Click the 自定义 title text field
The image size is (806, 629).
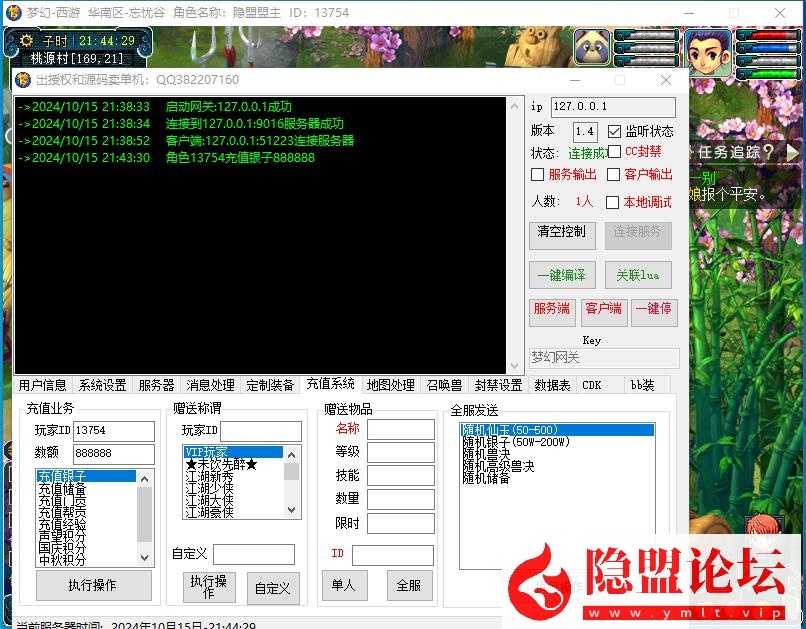254,554
